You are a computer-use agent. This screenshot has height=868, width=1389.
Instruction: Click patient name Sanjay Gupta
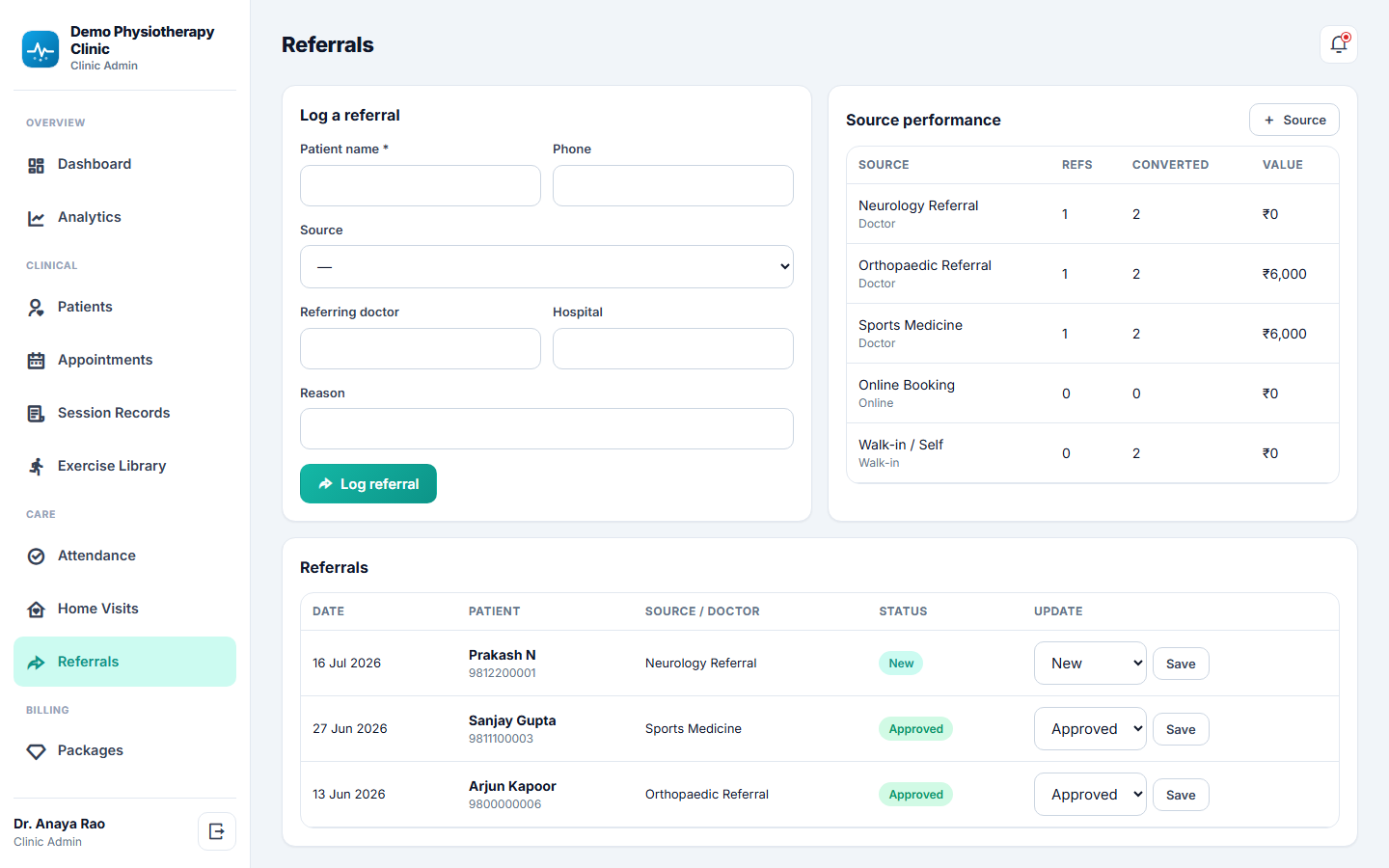click(512, 720)
